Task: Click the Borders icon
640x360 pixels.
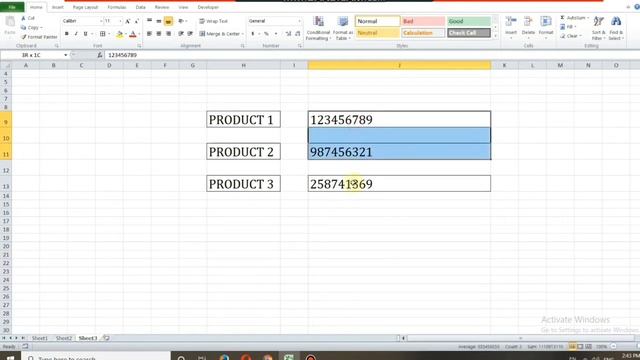Action: coord(102,34)
